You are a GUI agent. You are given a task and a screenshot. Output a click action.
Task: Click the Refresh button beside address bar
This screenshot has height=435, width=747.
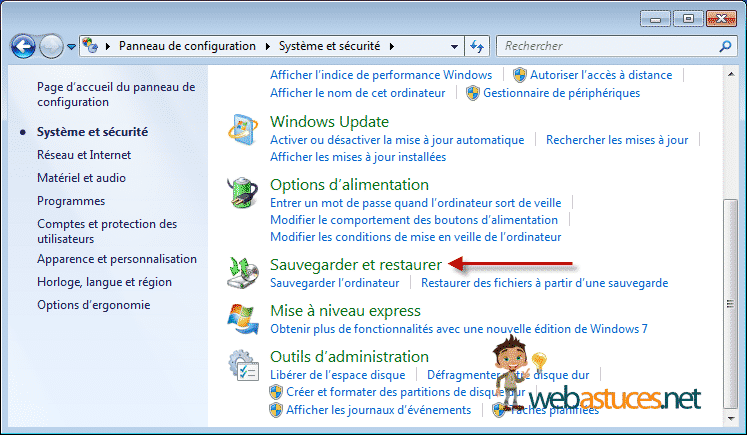click(477, 46)
